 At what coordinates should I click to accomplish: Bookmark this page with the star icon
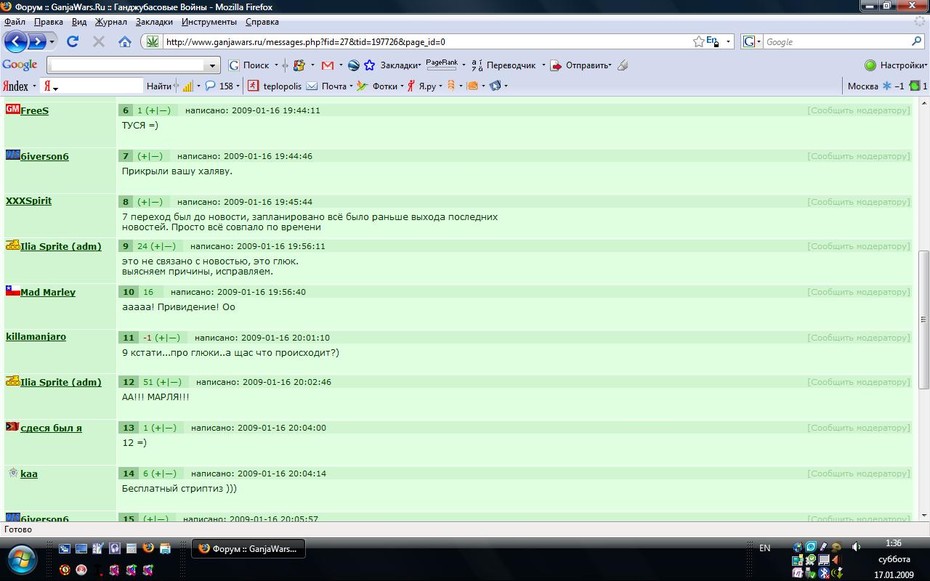point(698,42)
